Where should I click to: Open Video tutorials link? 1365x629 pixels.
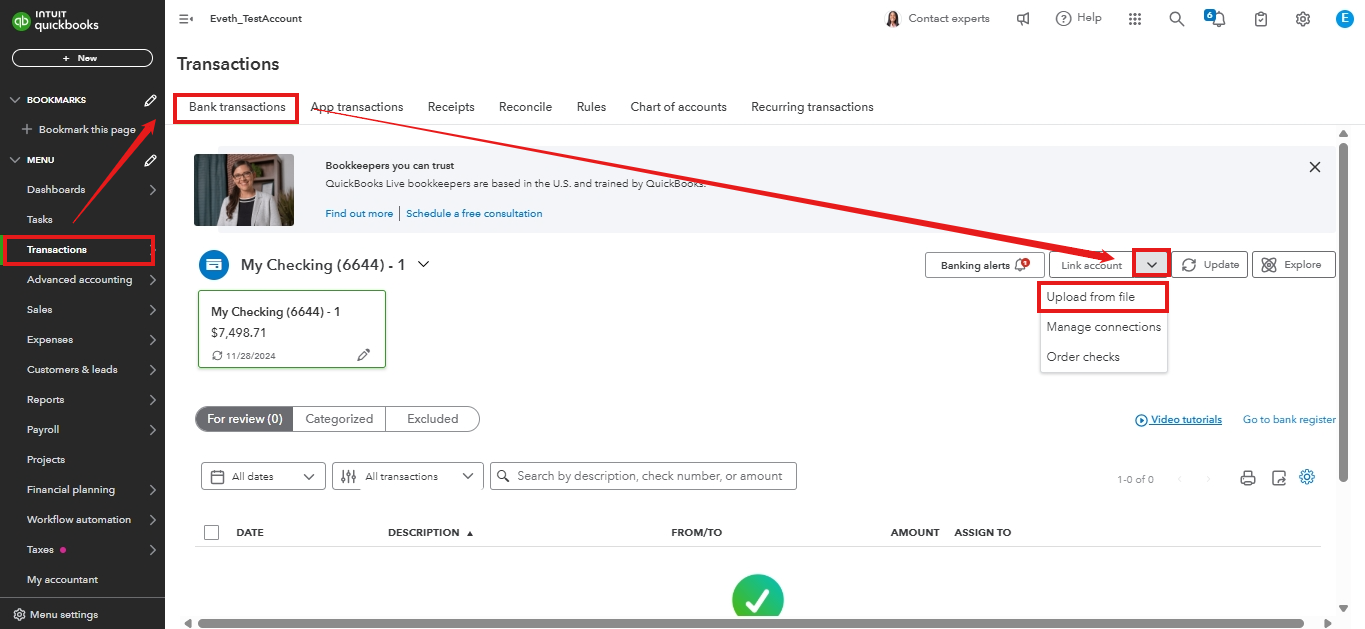[1178, 420]
